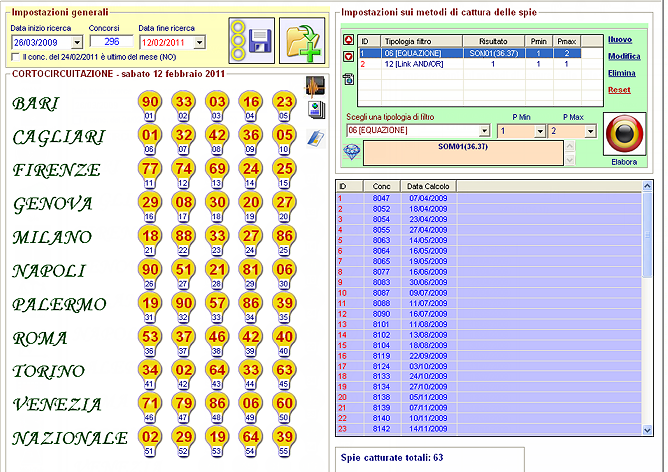Click the 'Pmax' column header
Viewport: 668px width, 472px height.
(x=567, y=41)
